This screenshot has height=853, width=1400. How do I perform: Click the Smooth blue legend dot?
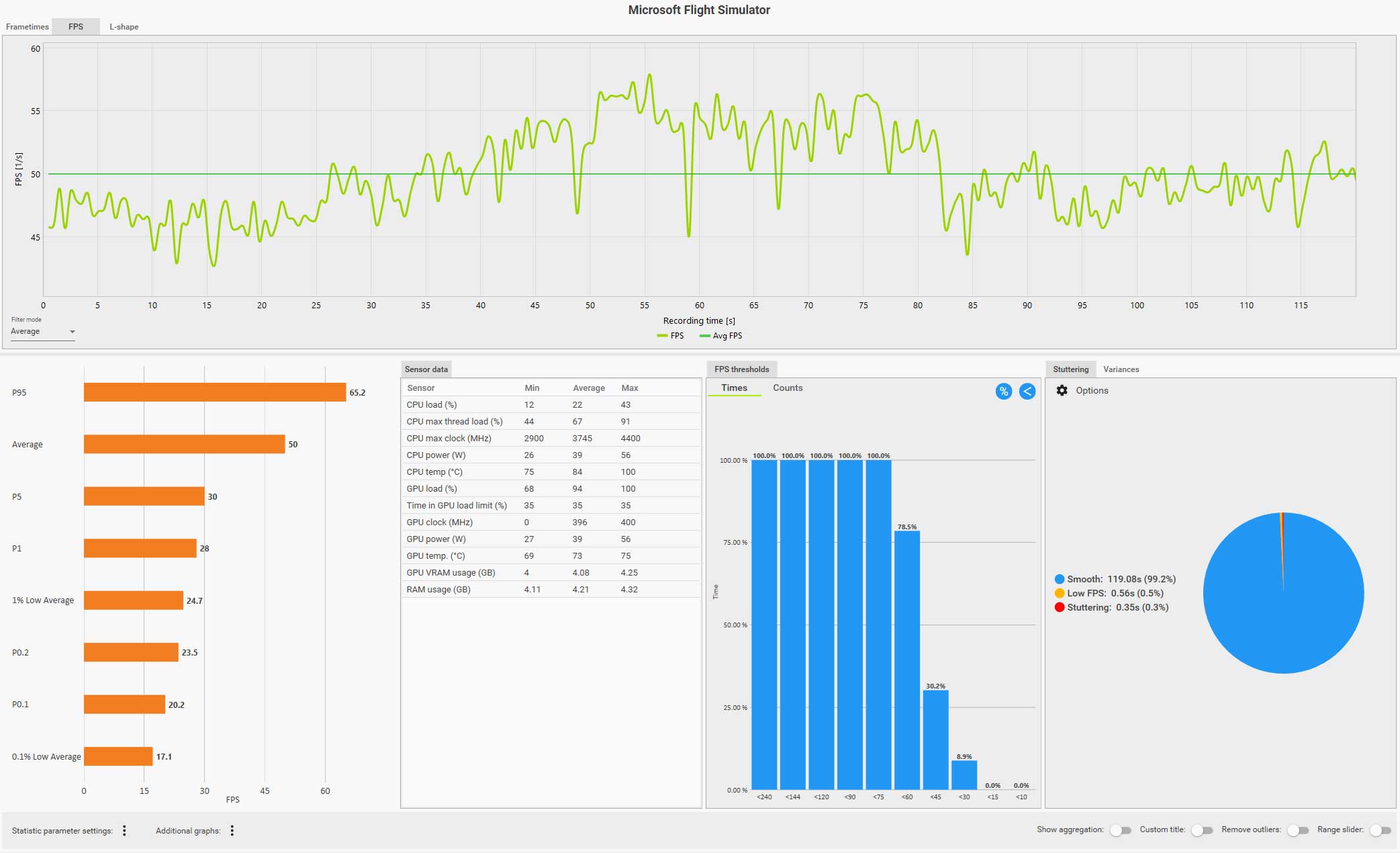pos(1059,579)
